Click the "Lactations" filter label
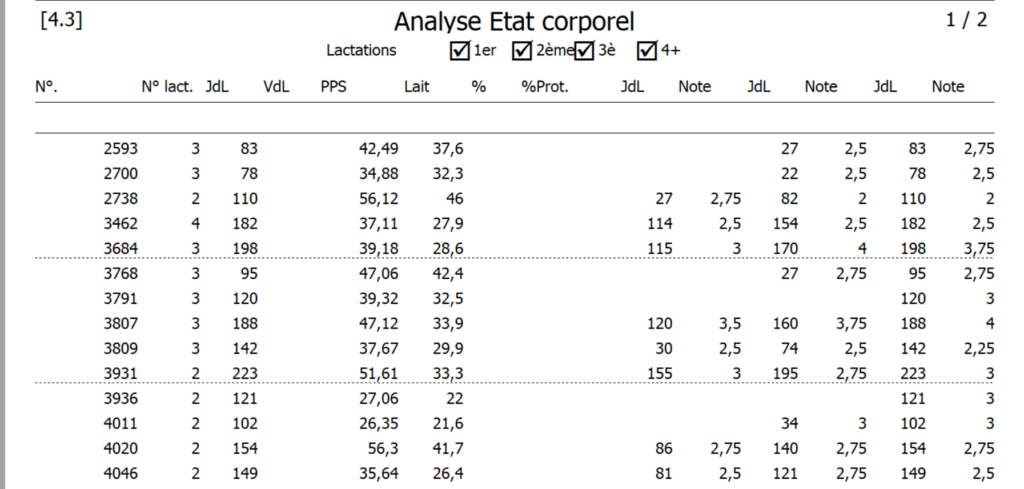The height and width of the screenshot is (489, 1024). [361, 50]
